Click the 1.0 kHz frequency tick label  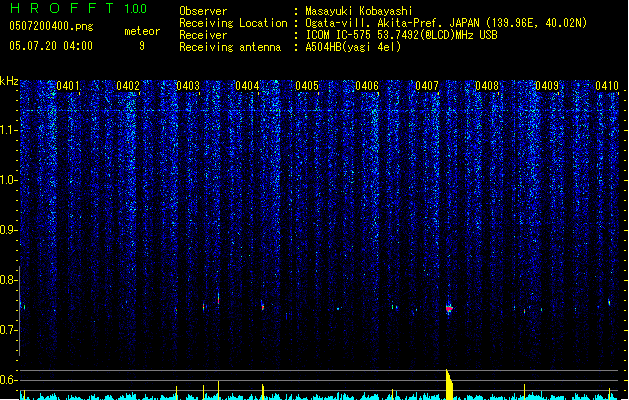8,180
